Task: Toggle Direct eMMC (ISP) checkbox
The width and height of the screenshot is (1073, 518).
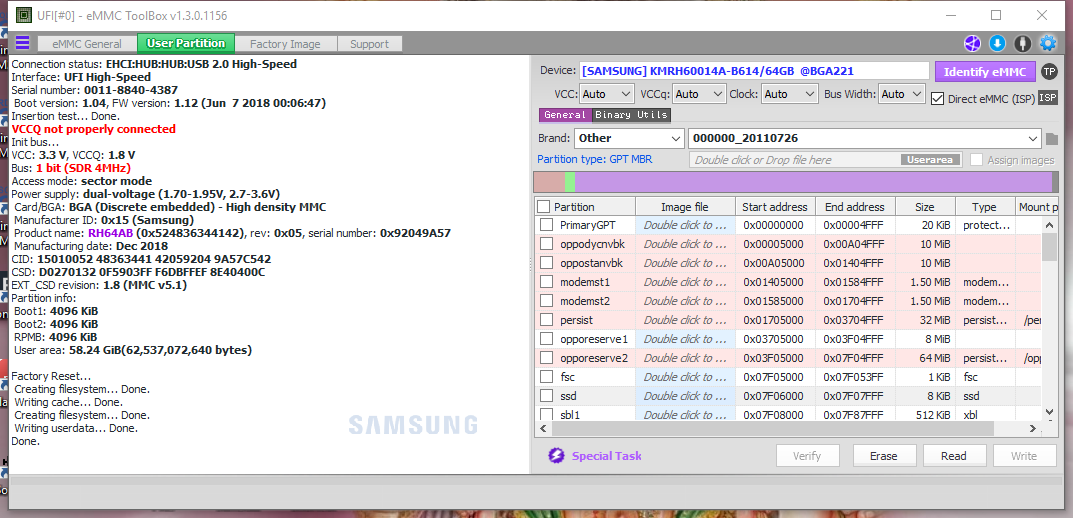Action: coord(938,99)
